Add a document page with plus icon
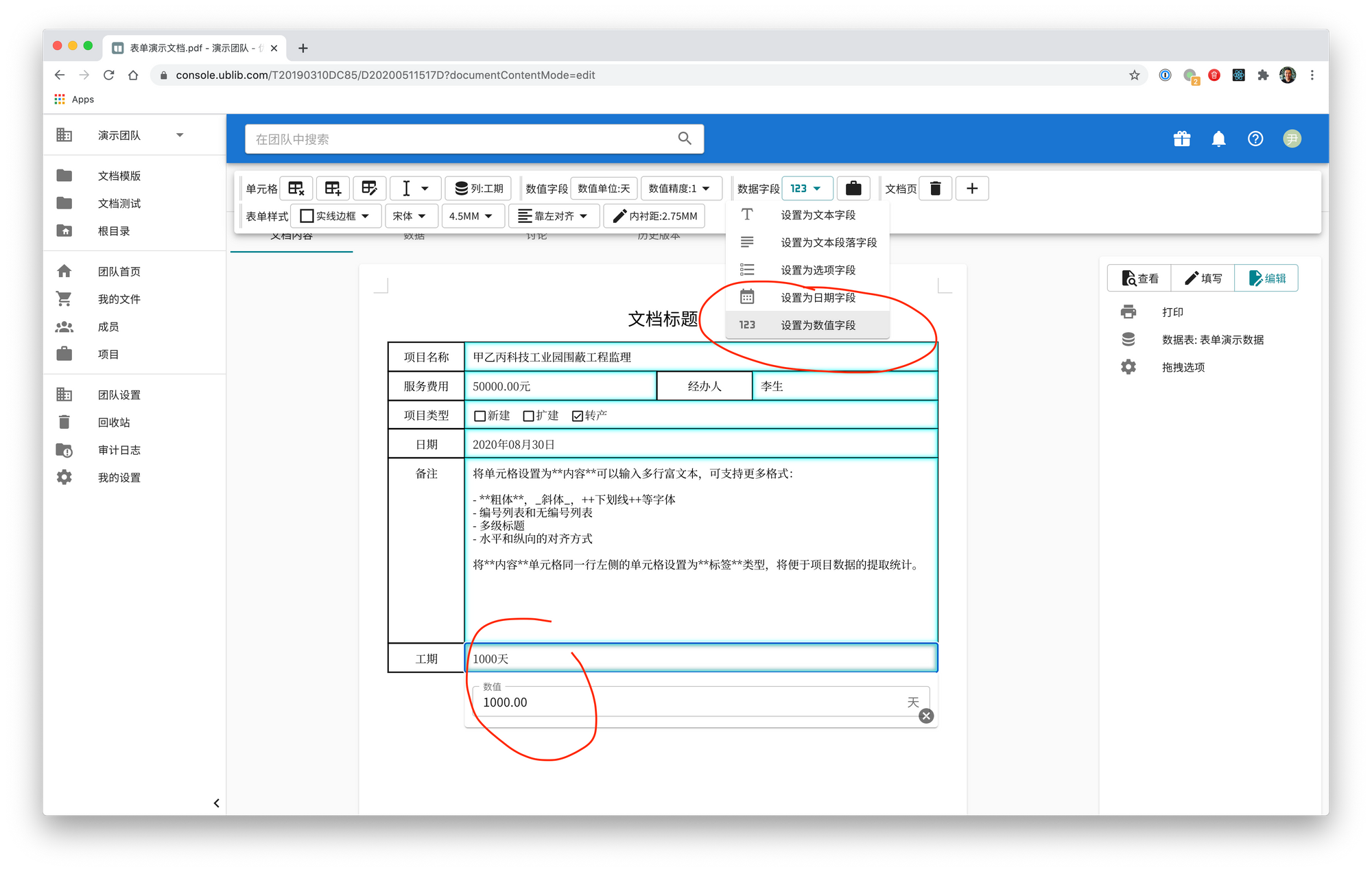The width and height of the screenshot is (1372, 872). [972, 188]
